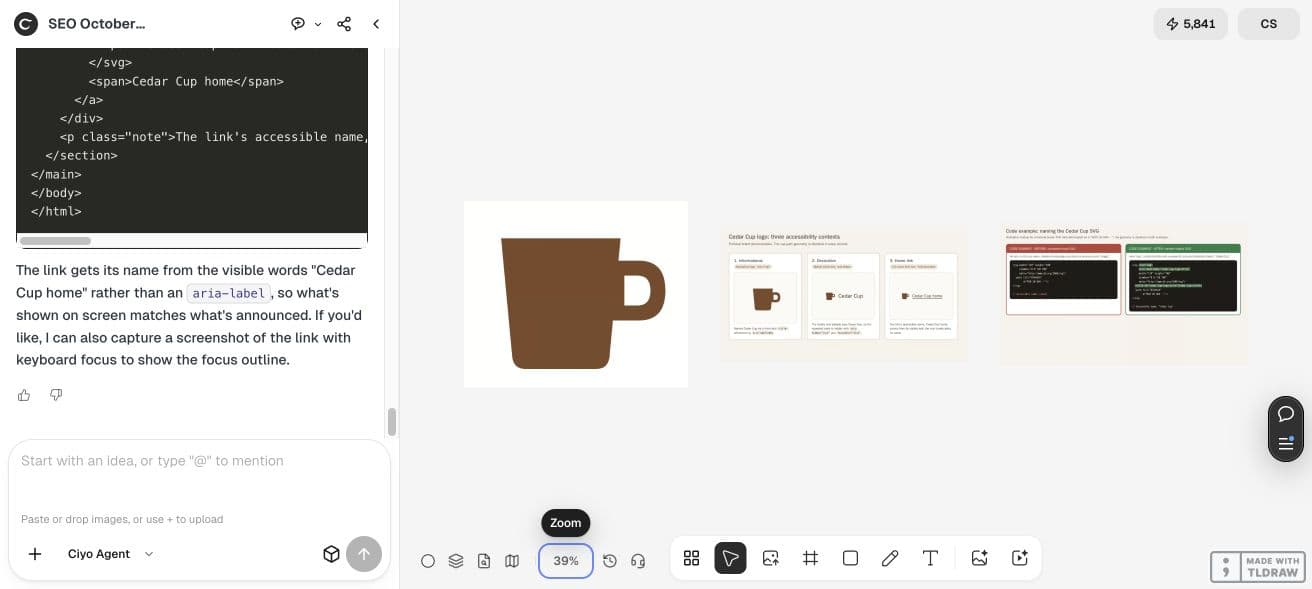Image resolution: width=1312 pixels, height=589 pixels.
Task: Open the CS user account button
Action: [1268, 24]
